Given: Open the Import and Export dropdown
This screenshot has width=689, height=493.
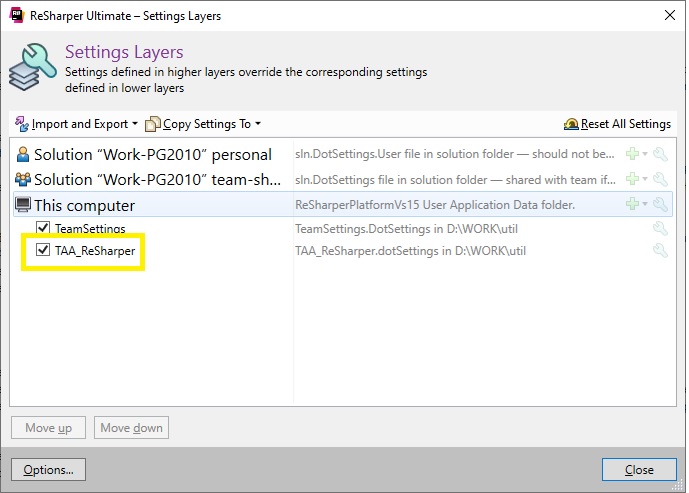Looking at the screenshot, I should [76, 124].
